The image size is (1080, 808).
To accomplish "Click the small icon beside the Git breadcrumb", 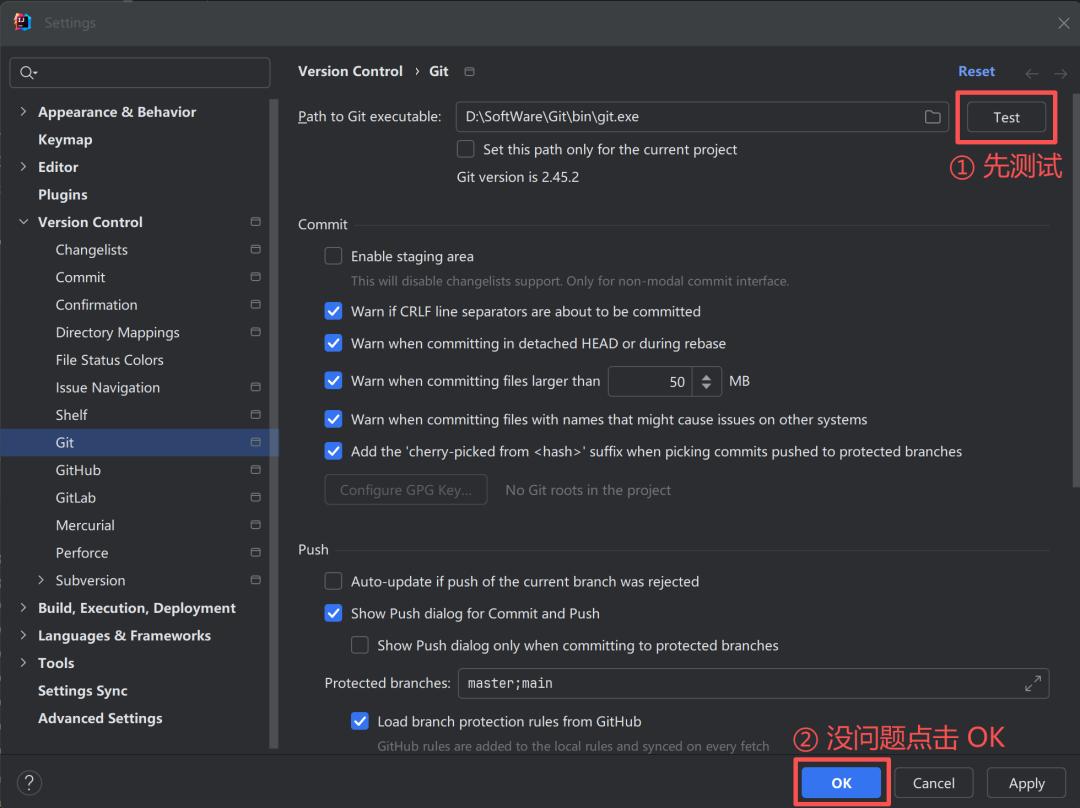I will (468, 71).
